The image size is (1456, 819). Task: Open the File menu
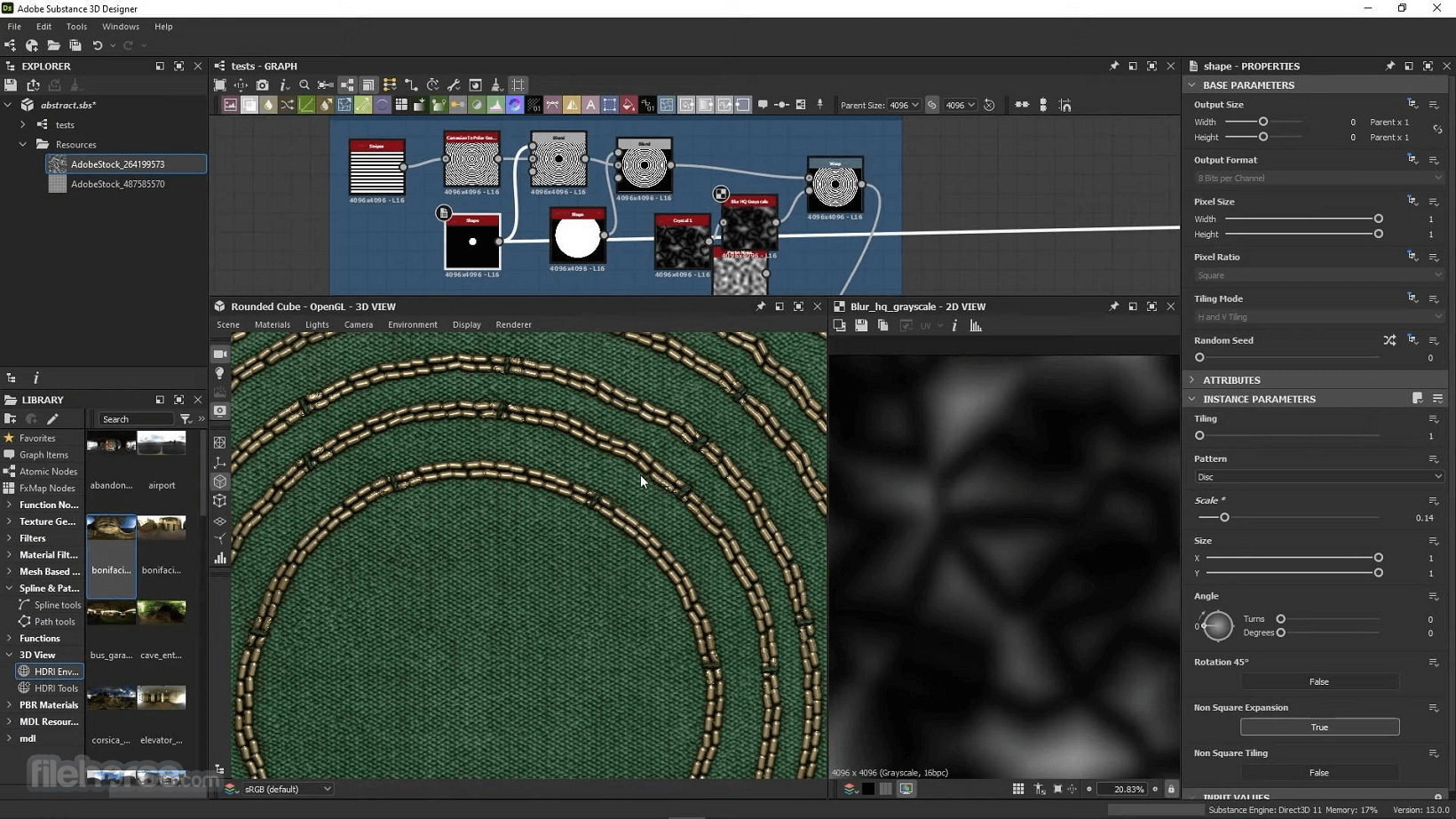[14, 27]
